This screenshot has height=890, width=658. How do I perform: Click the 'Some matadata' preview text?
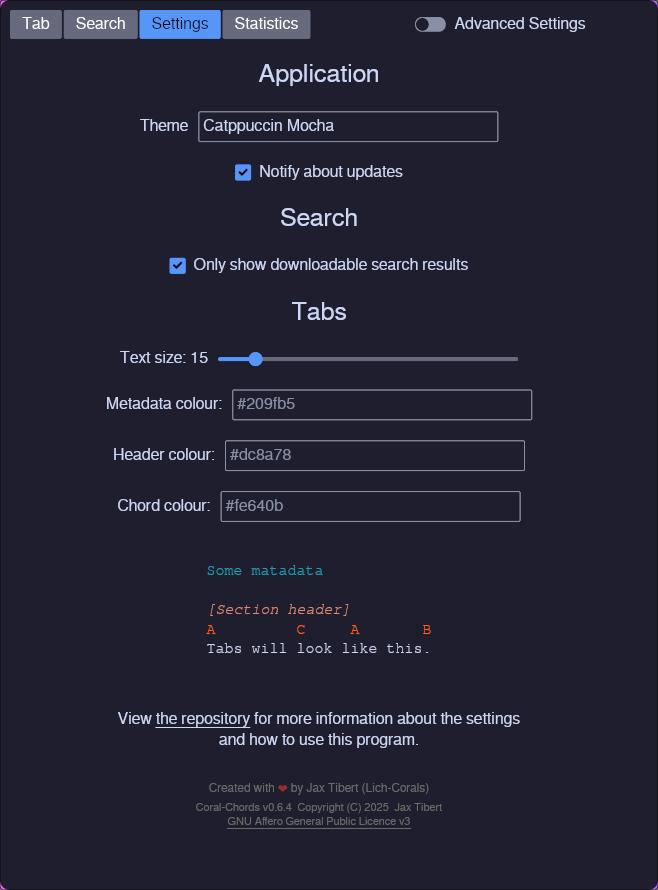click(264, 571)
